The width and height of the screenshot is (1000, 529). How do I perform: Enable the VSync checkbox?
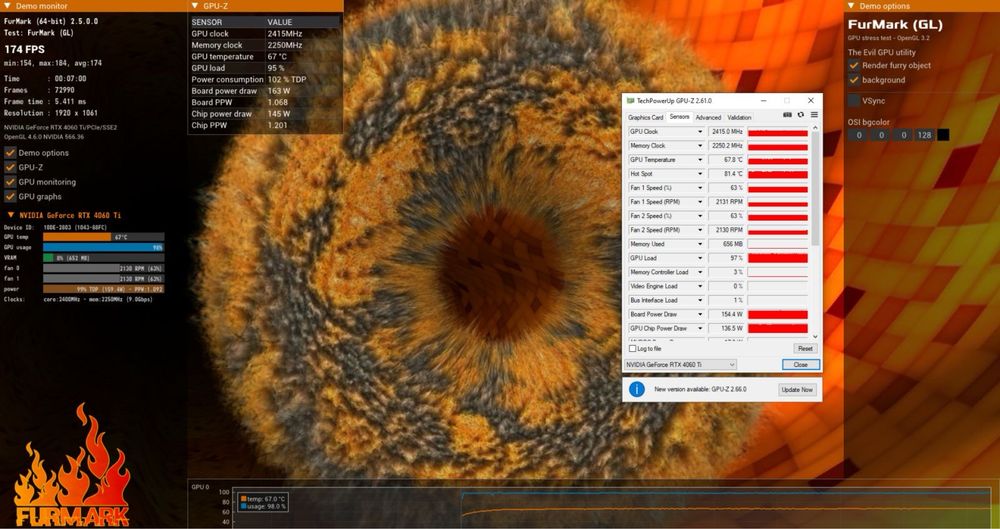pyautogui.click(x=854, y=100)
